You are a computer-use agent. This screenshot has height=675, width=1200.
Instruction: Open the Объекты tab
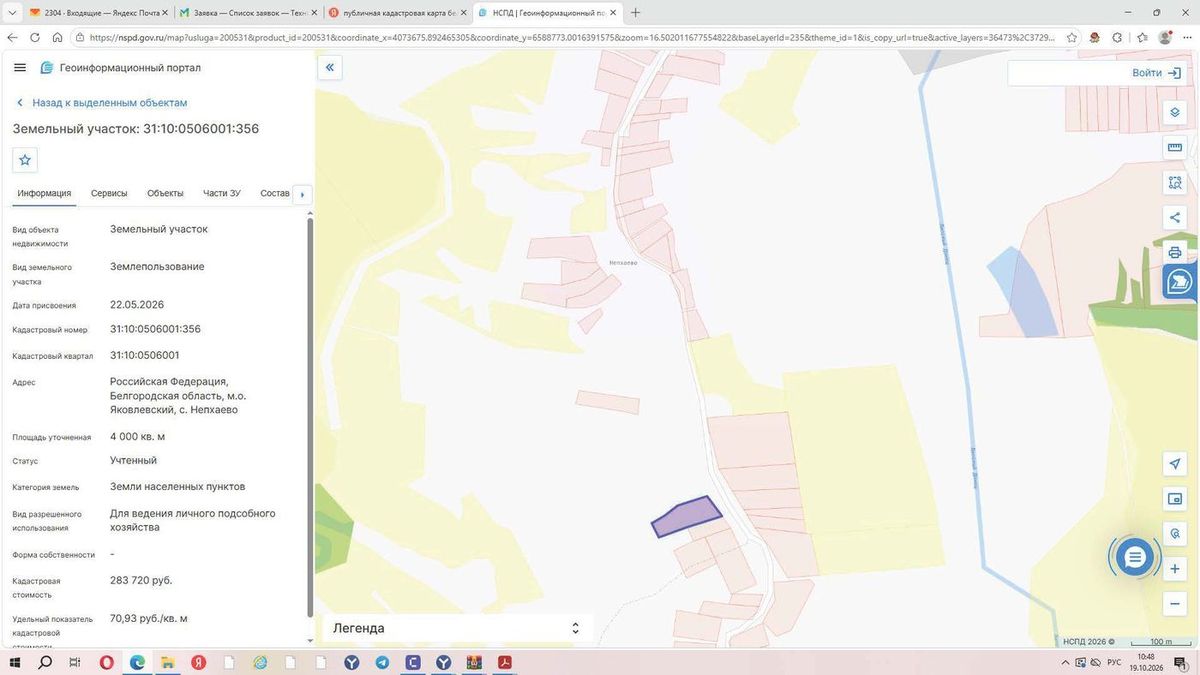(165, 193)
